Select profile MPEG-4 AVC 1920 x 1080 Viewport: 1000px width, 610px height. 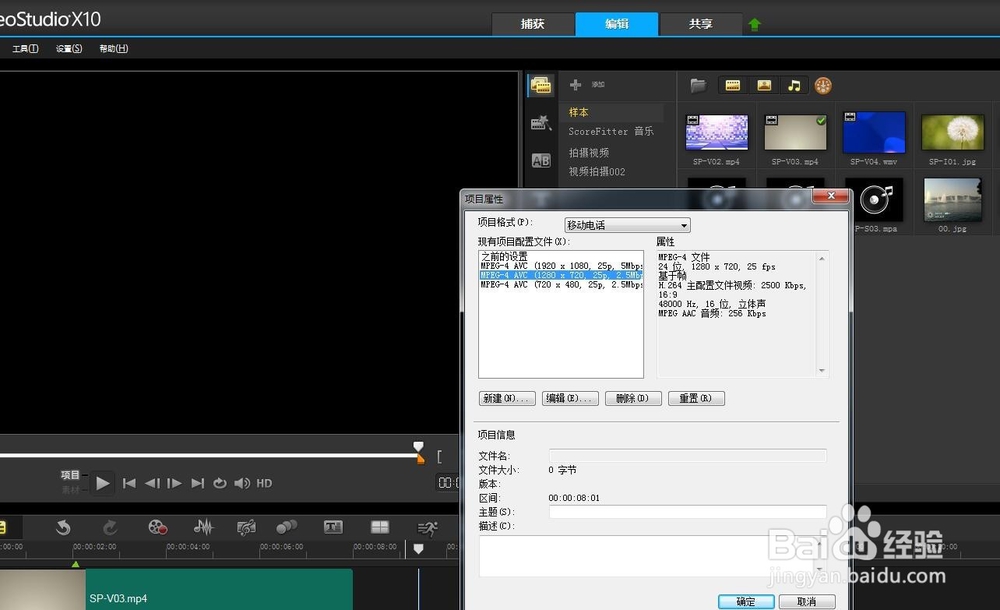[561, 266]
